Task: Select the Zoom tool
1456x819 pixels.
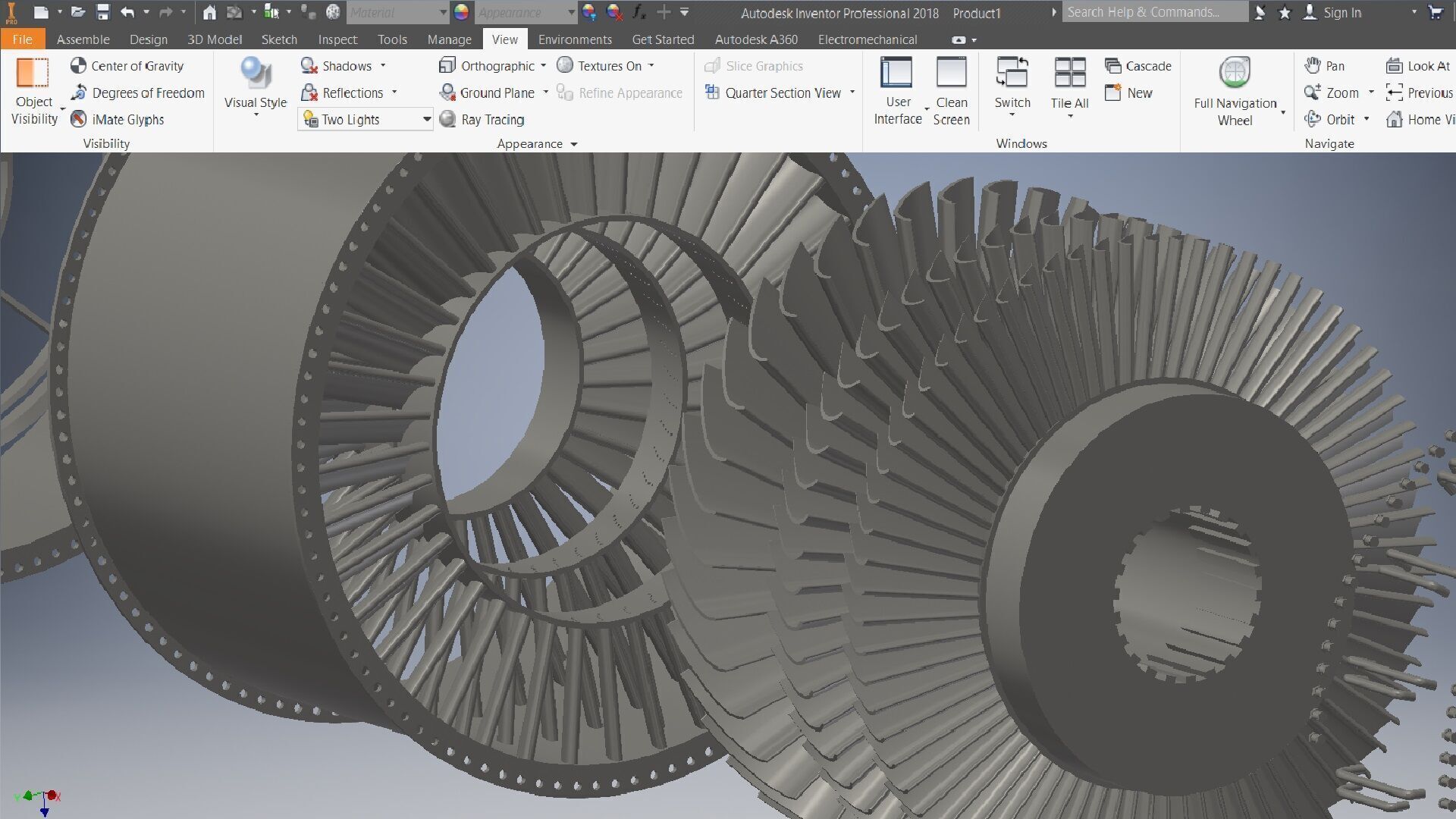Action: 1332,93
